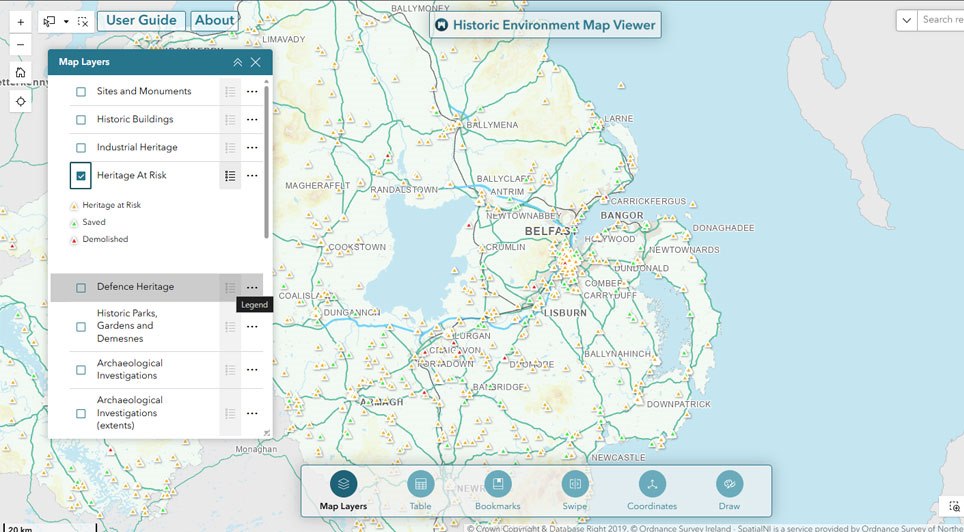Open Defence Heritage layer options menu

[x=252, y=288]
